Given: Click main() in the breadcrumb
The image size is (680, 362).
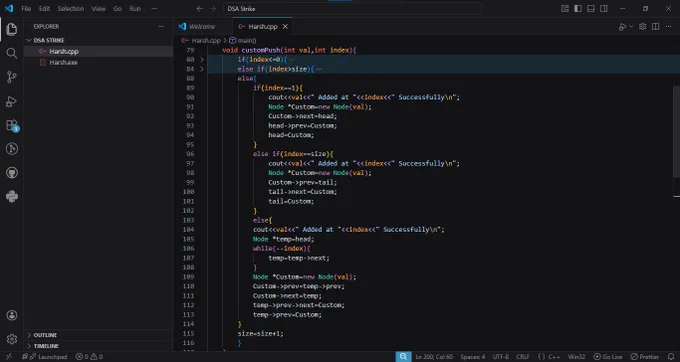Looking at the screenshot, I should tap(247, 40).
